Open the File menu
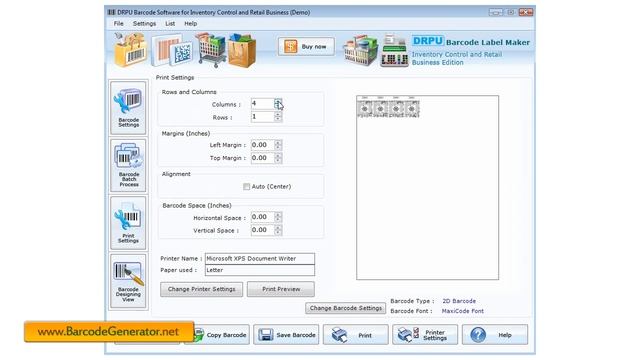640x360 pixels. [118, 24]
